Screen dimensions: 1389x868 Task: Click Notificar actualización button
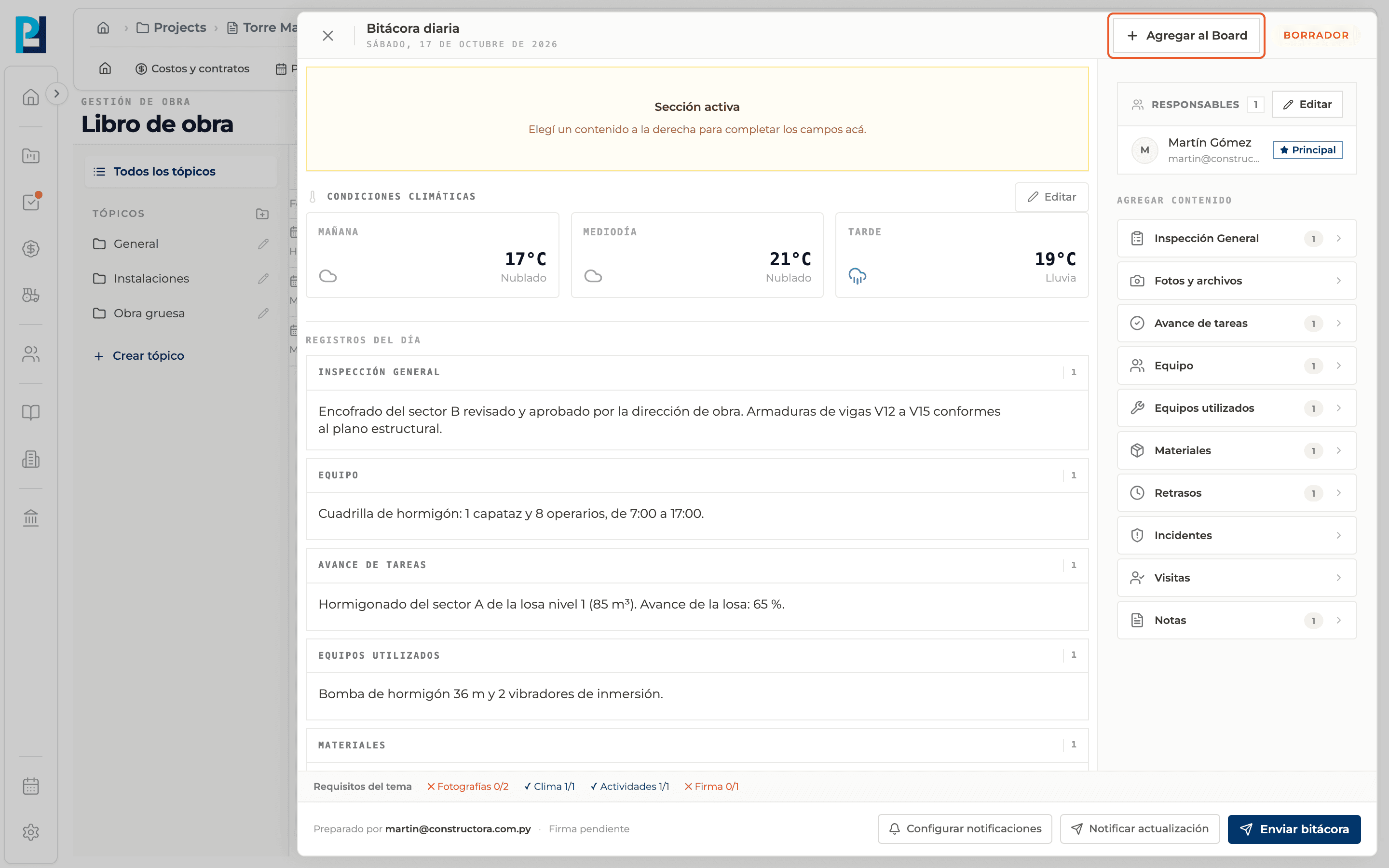[x=1139, y=829]
